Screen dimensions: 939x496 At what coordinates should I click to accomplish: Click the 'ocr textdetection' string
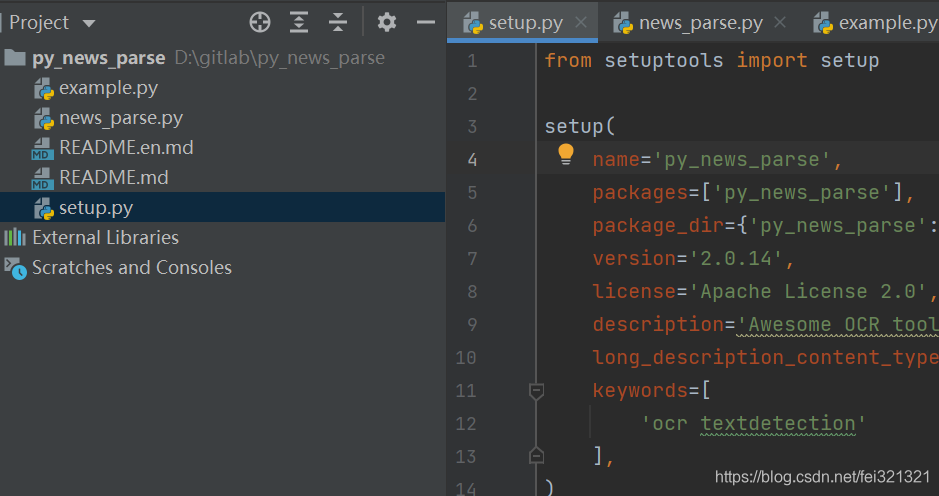pos(753,423)
